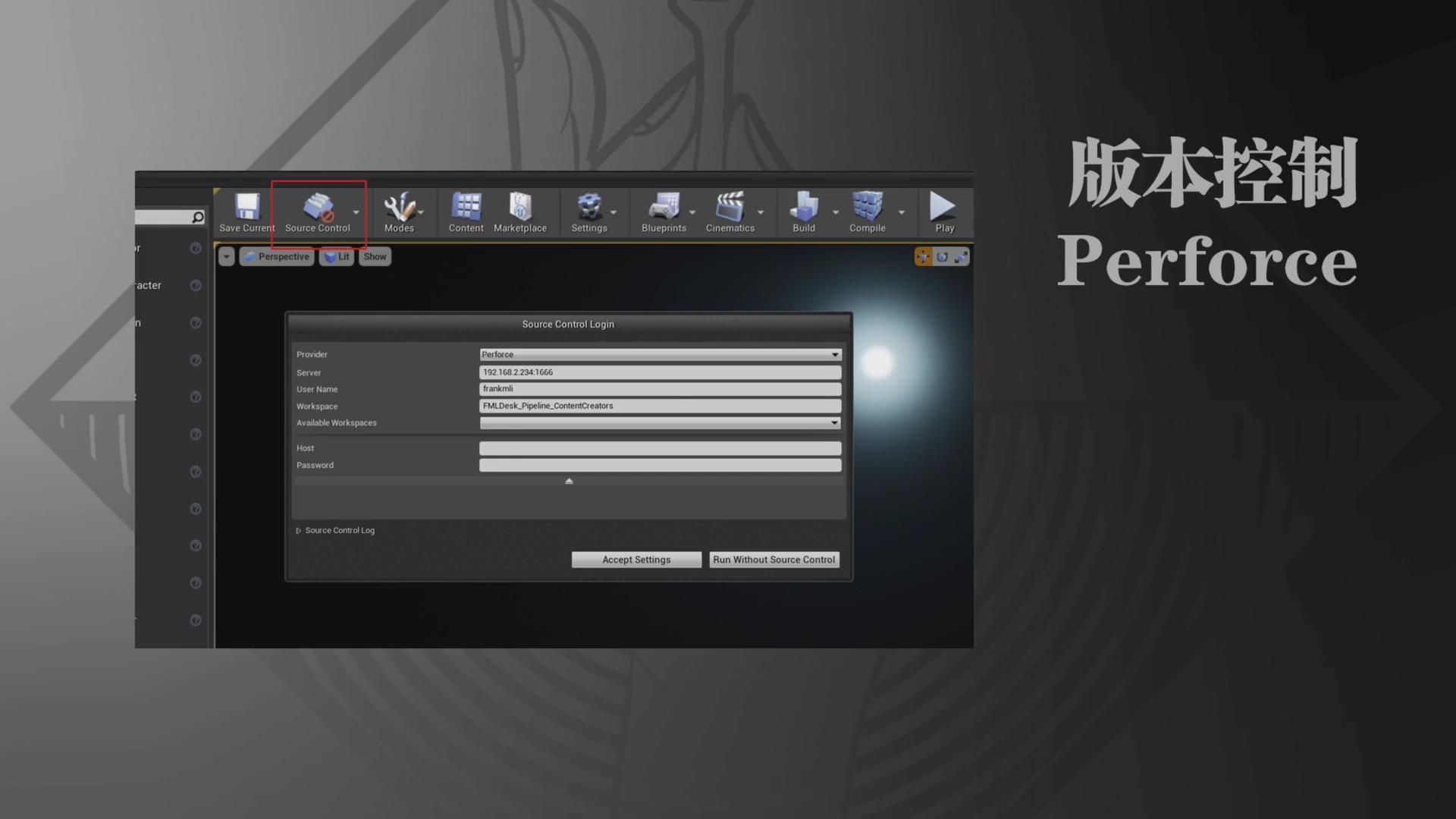This screenshot has width=1456, height=819.
Task: Click Run Without Source Control button
Action: pyautogui.click(x=773, y=560)
